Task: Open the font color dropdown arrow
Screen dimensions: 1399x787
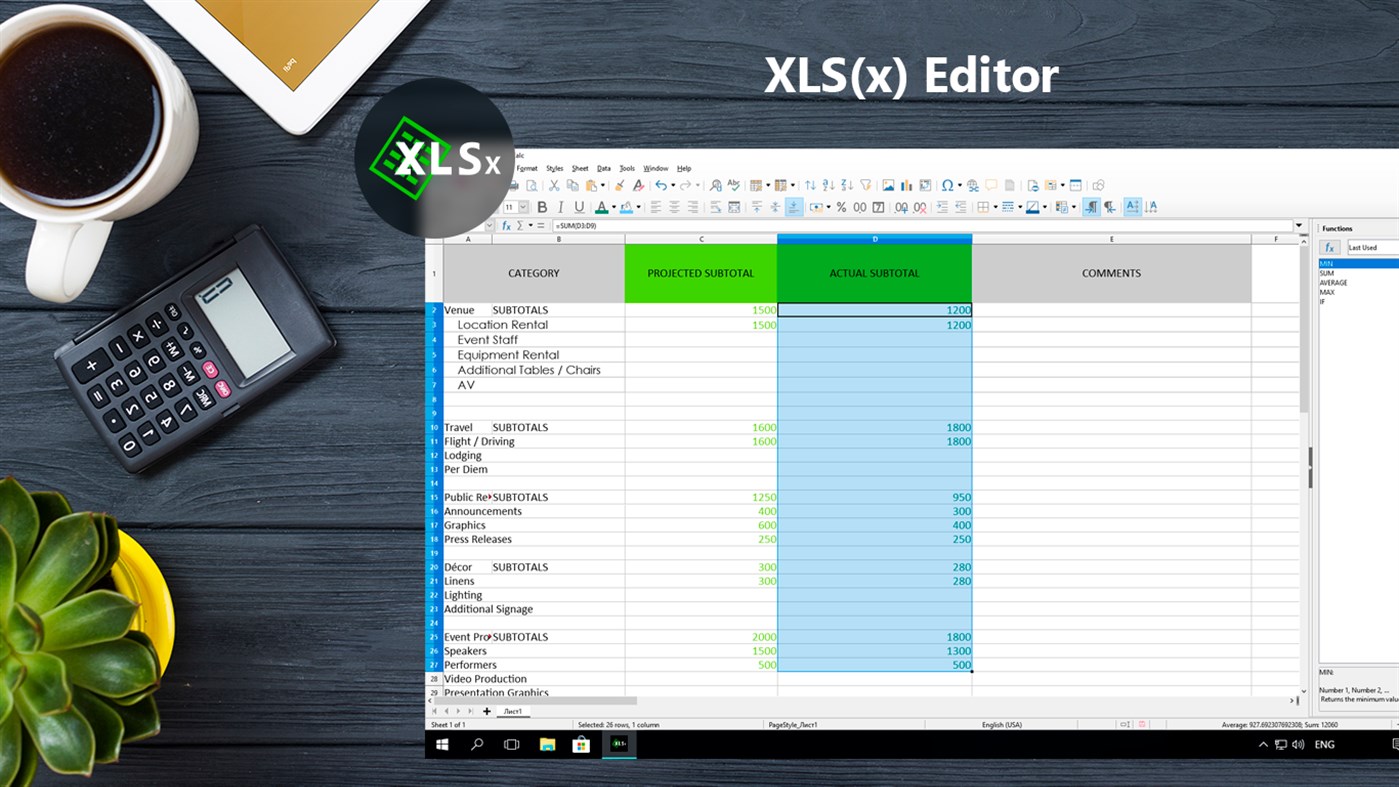Action: [x=613, y=206]
